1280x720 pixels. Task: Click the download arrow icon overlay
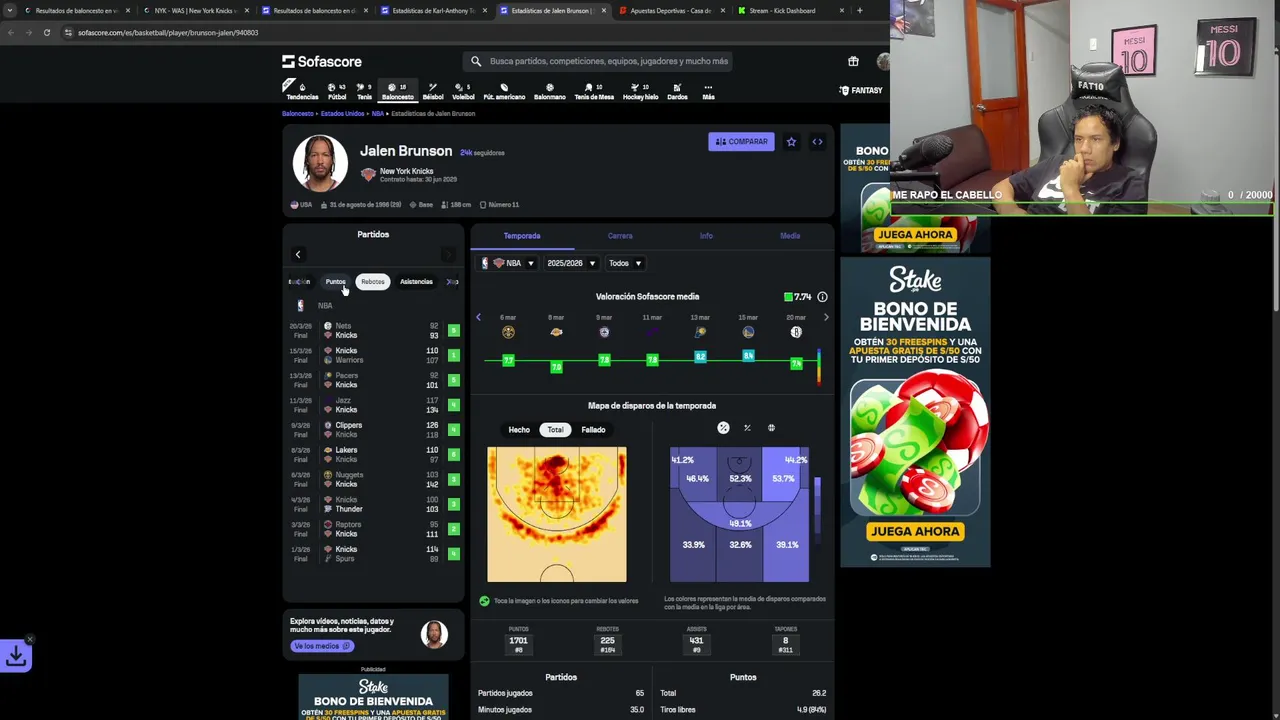point(16,656)
